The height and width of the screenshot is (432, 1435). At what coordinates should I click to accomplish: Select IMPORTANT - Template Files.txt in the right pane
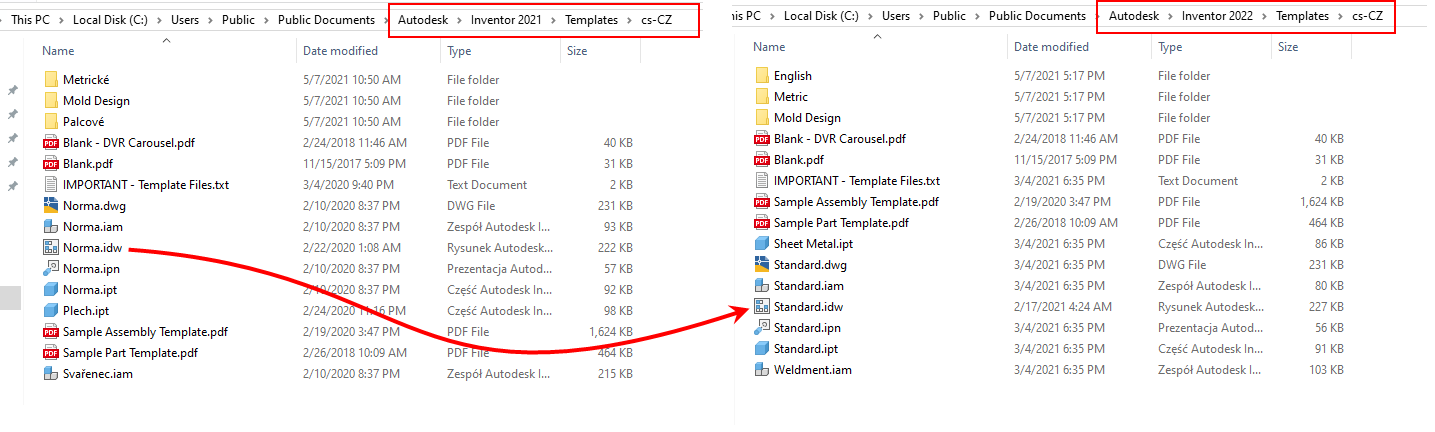coord(856,181)
